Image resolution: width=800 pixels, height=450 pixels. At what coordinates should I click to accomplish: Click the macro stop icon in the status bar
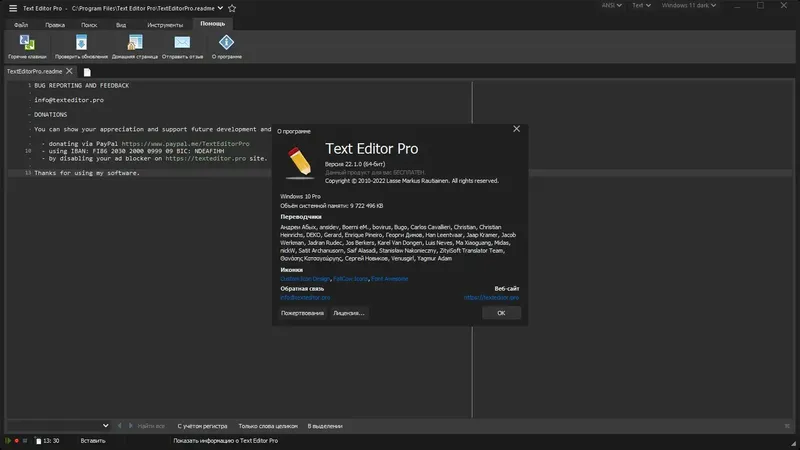coord(24,440)
